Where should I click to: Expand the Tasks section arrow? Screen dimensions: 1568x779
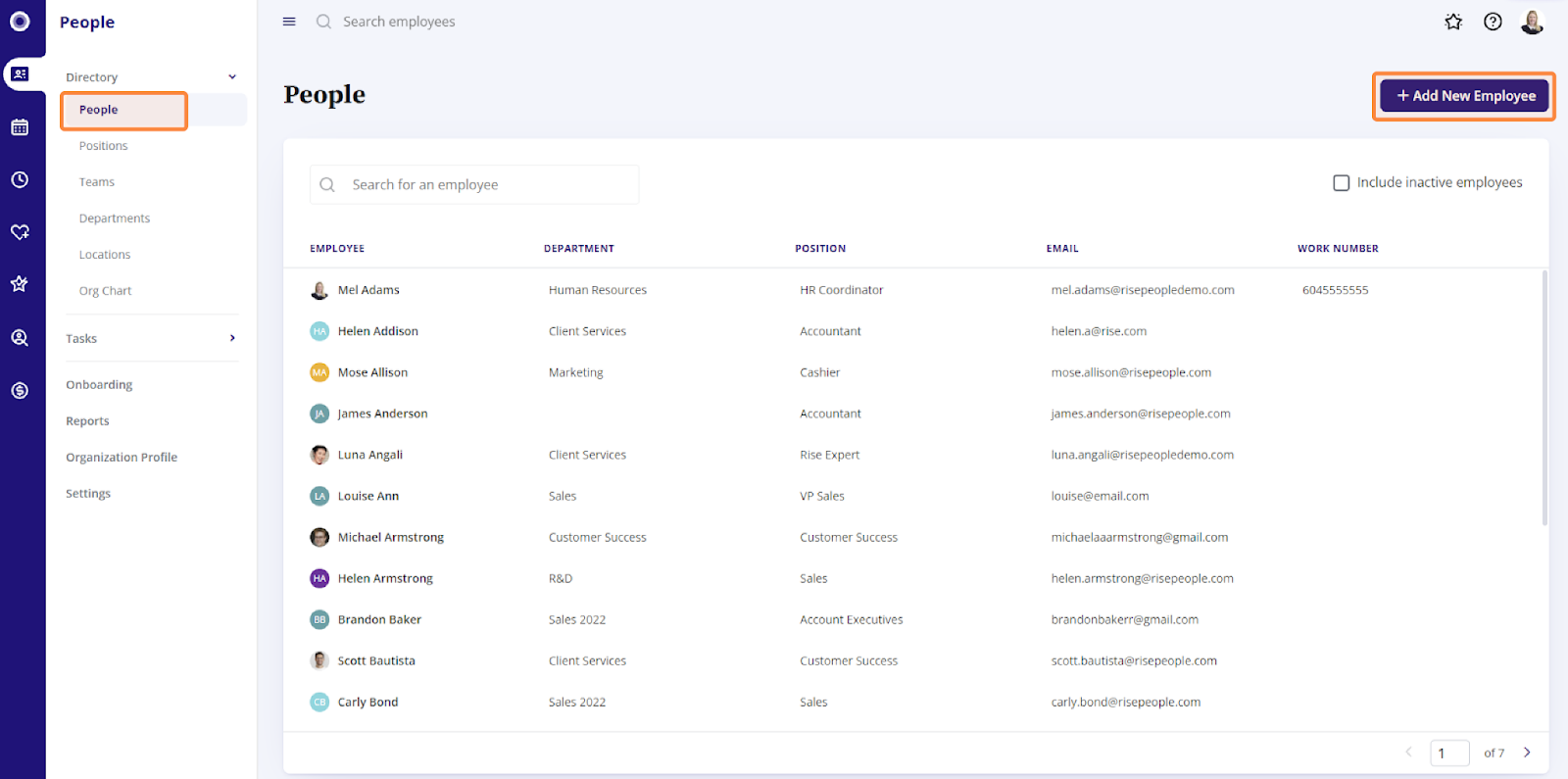point(232,338)
